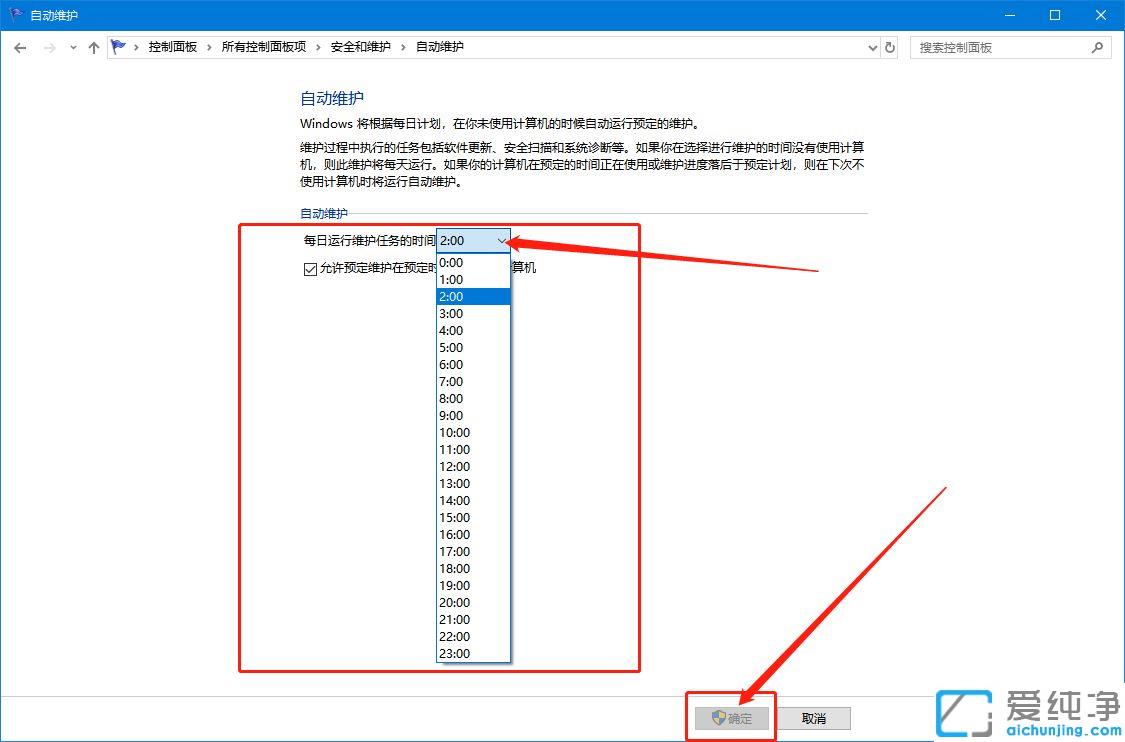Click the up-to-parent-folder arrow
The height and width of the screenshot is (742, 1125).
pyautogui.click(x=93, y=47)
